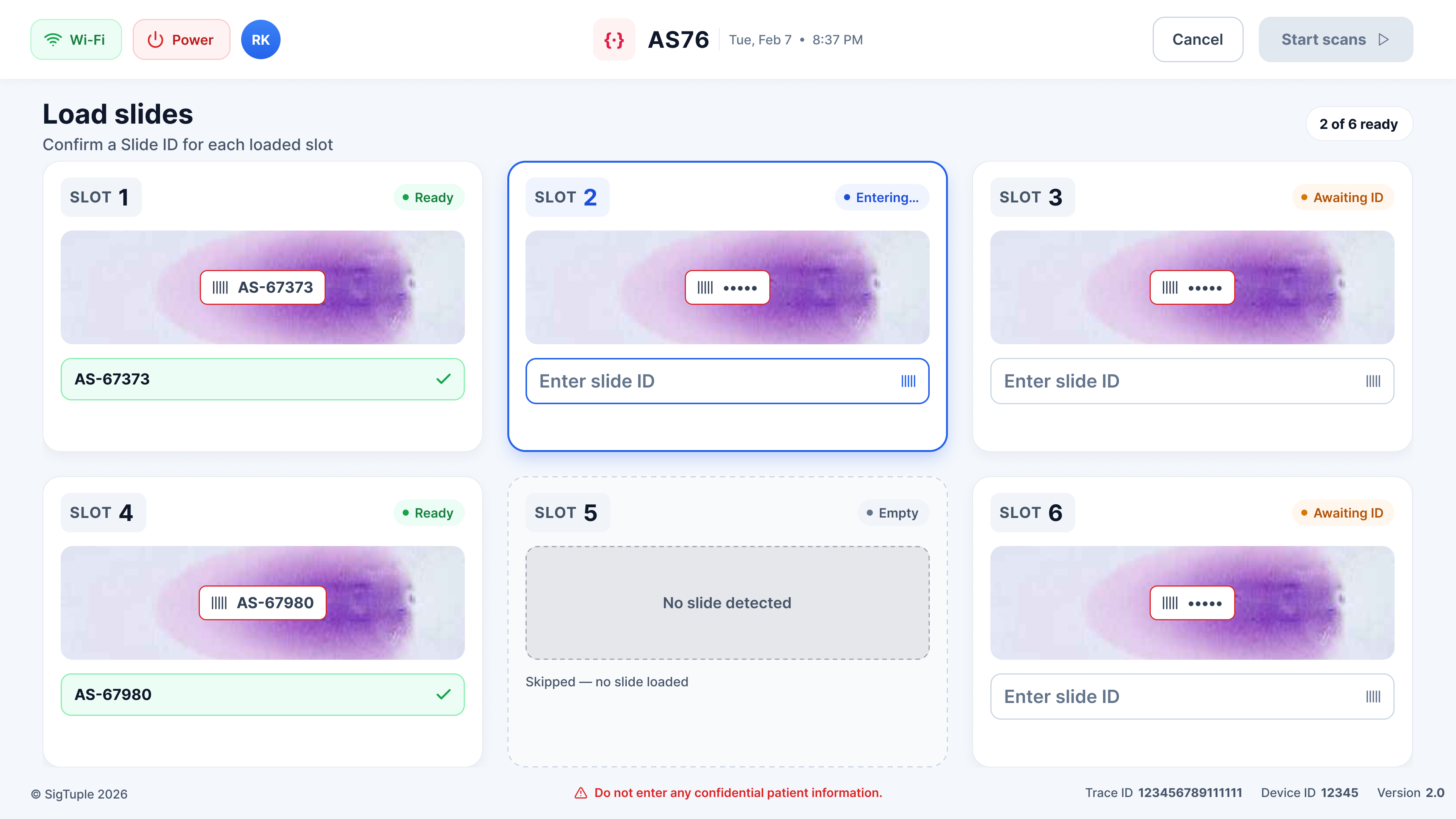Click Slot 4 confirmed ID field AS-67980
This screenshot has height=819, width=1456.
coord(263,695)
